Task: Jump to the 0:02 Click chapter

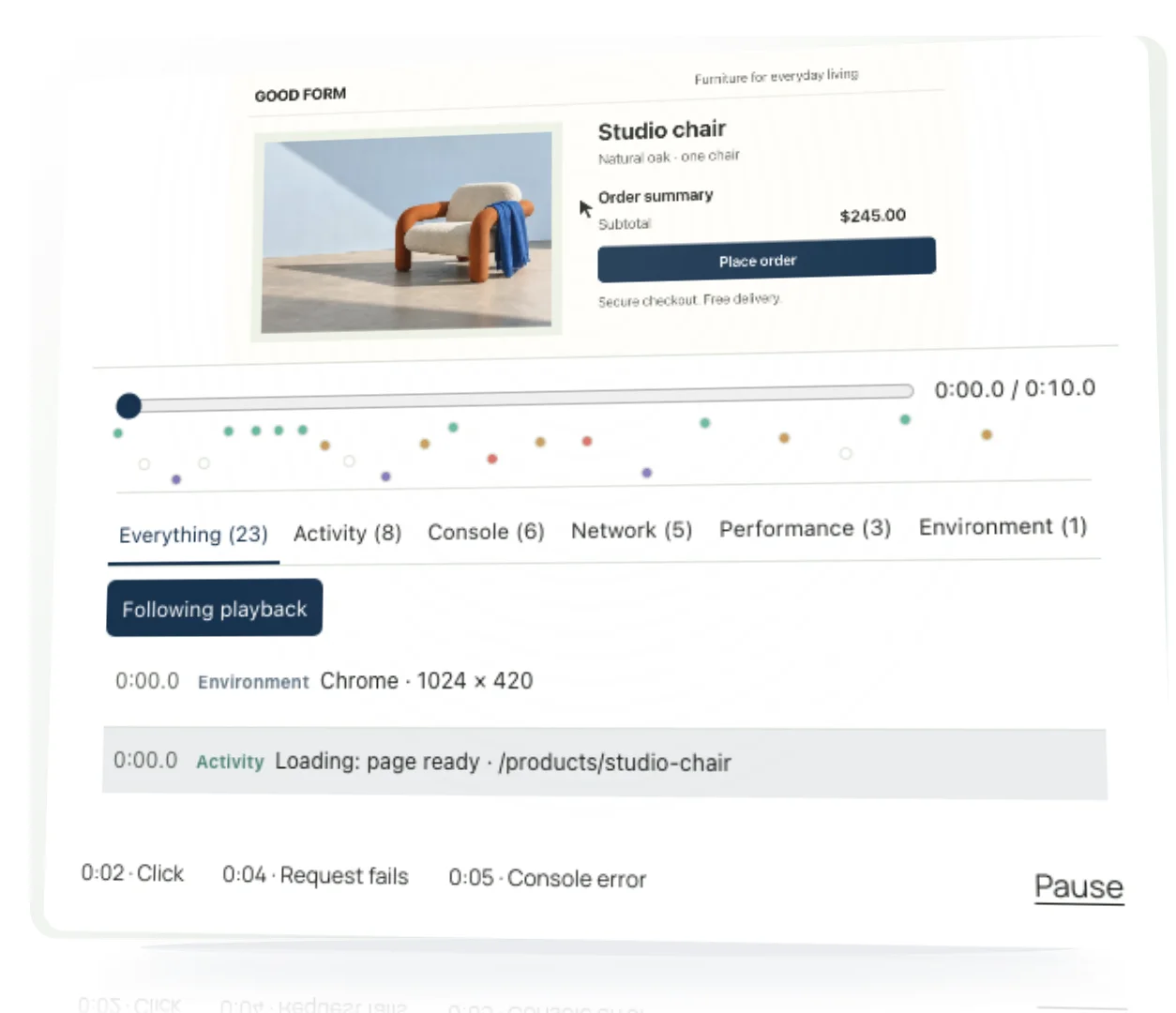Action: 132,873
